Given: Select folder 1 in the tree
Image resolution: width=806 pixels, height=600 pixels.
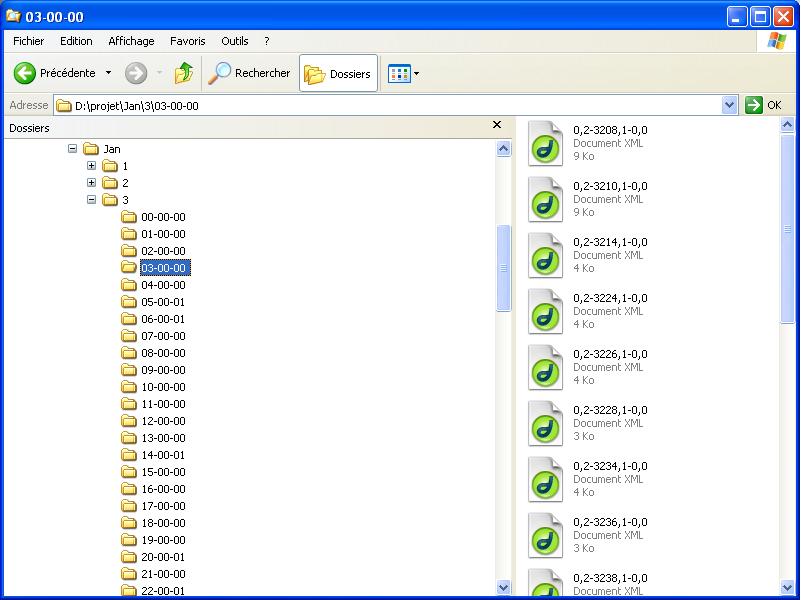Looking at the screenshot, I should [x=115, y=166].
